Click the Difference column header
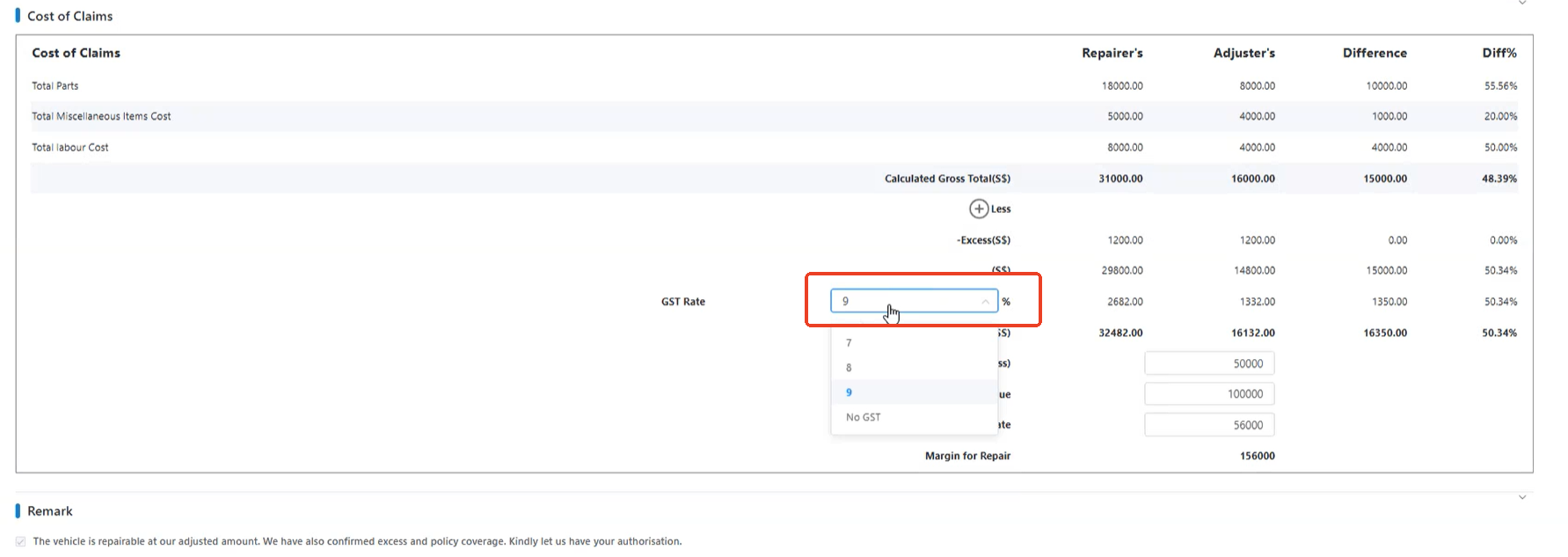Screen dimensions: 1568x557 1374,53
